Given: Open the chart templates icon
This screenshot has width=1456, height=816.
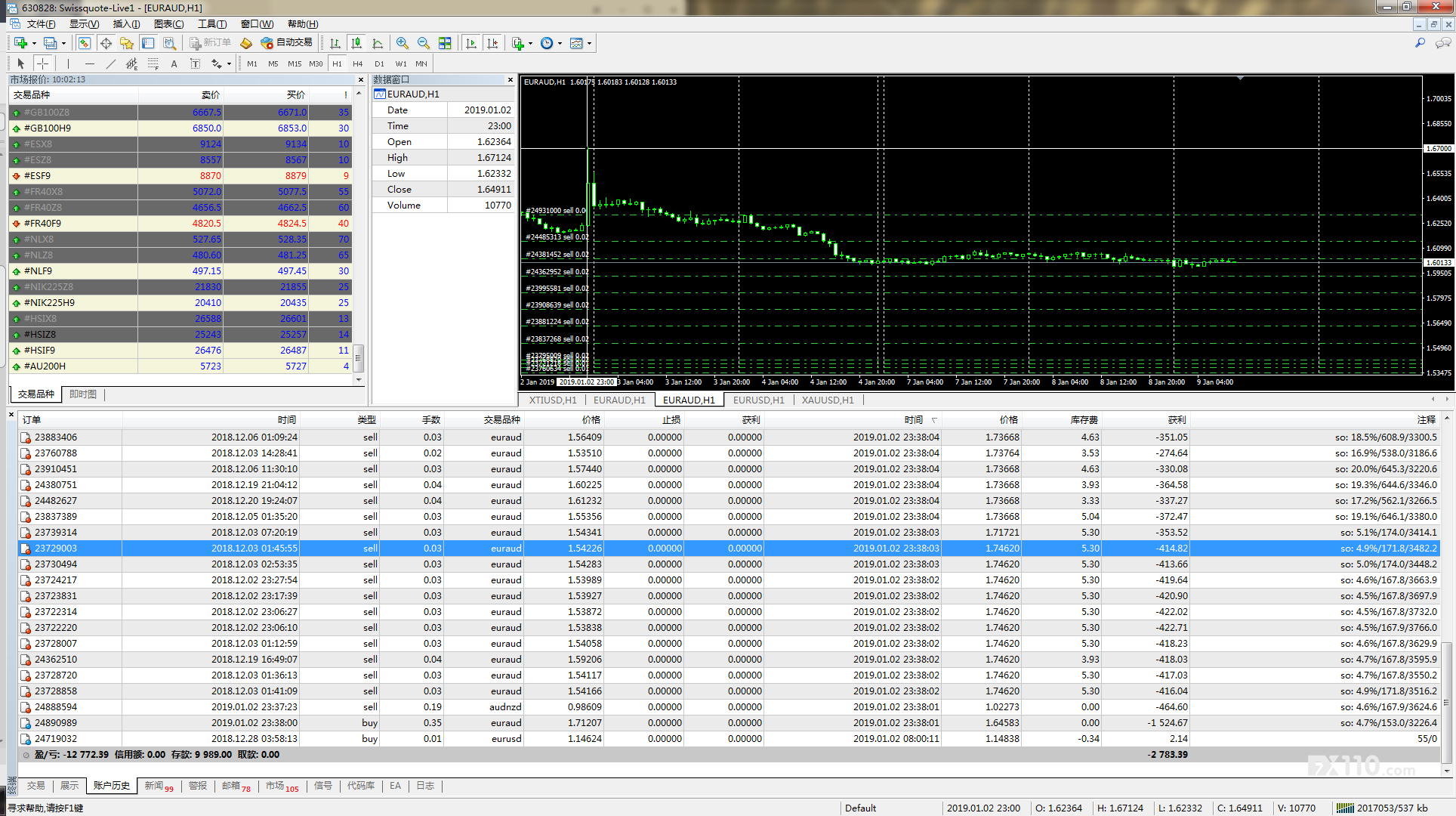Looking at the screenshot, I should point(576,43).
